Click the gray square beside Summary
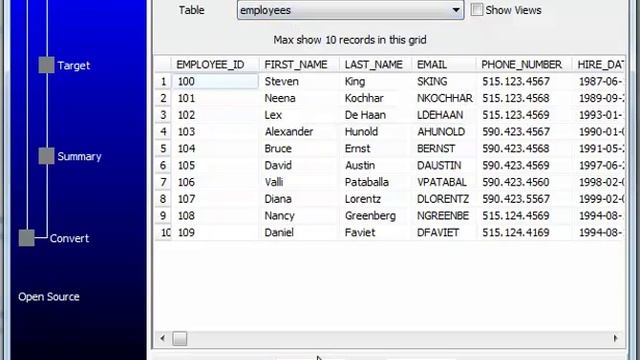Viewport: 640px width, 360px height. click(x=46, y=156)
